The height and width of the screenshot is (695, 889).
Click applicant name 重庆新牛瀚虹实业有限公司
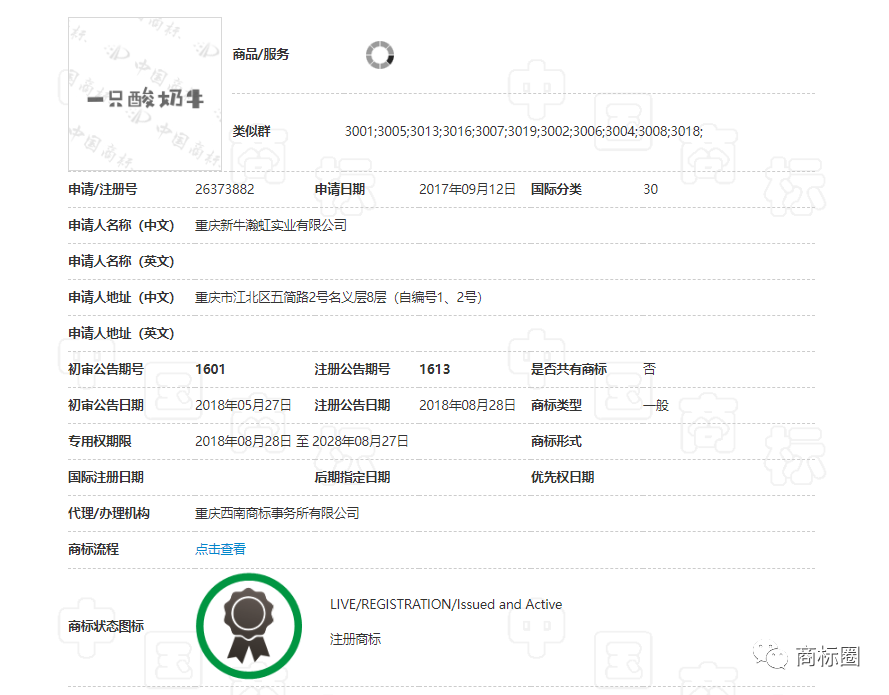[x=271, y=225]
